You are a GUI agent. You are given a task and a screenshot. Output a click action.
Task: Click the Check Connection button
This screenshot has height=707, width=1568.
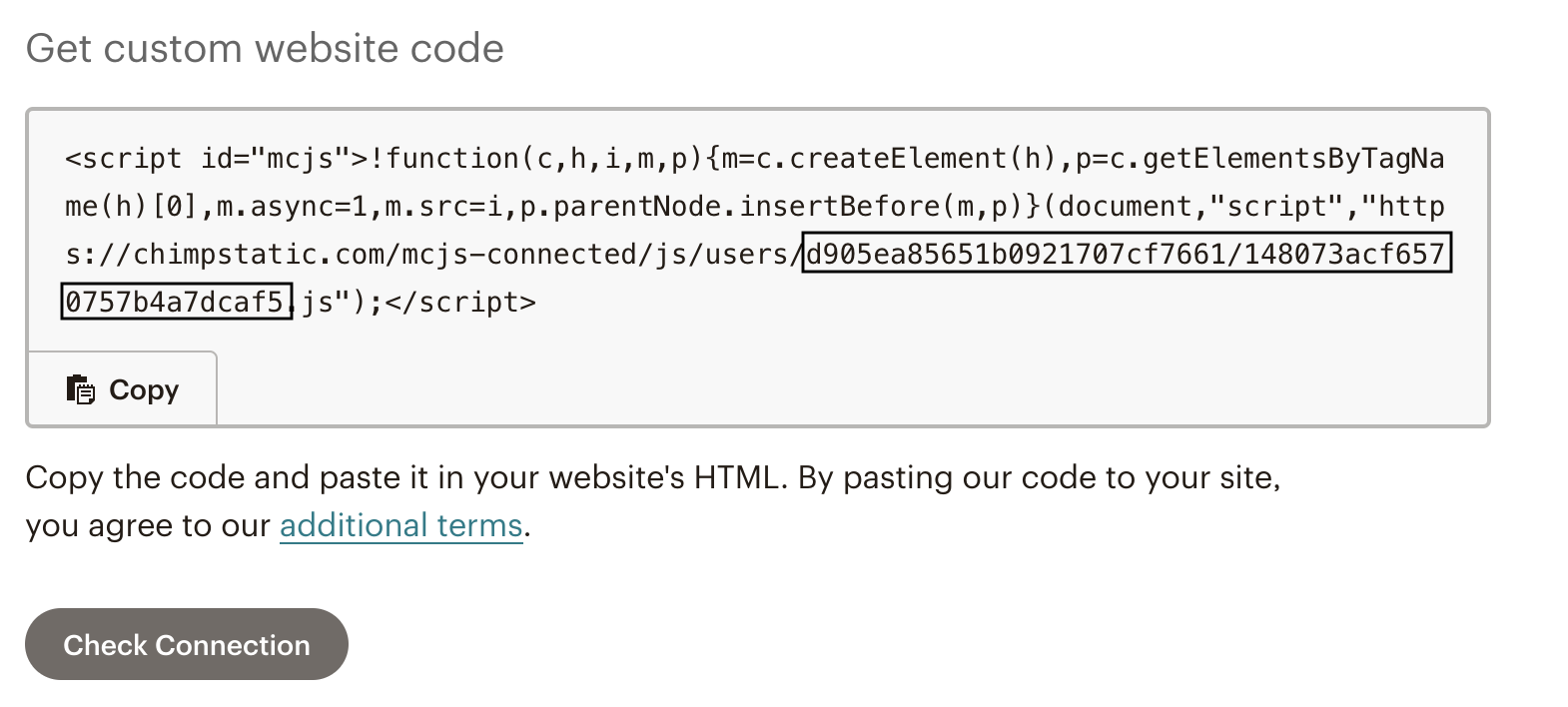(x=187, y=645)
